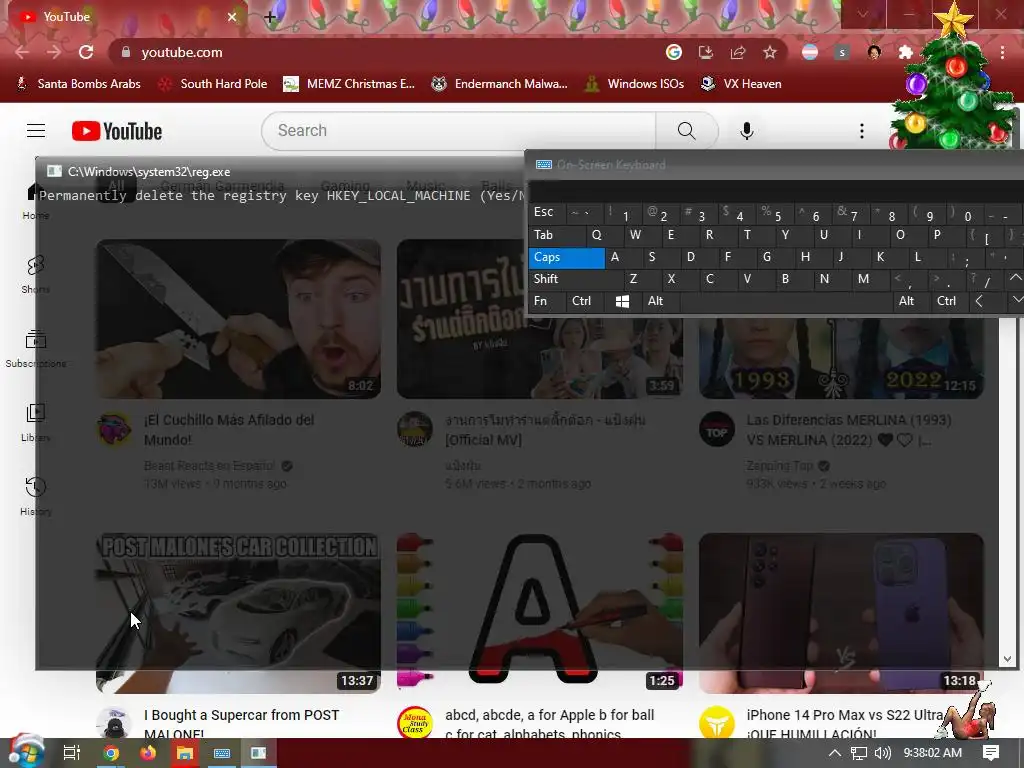Toggle the Shift key on On-Screen Keyboard
1024x768 pixels.
[x=575, y=280]
